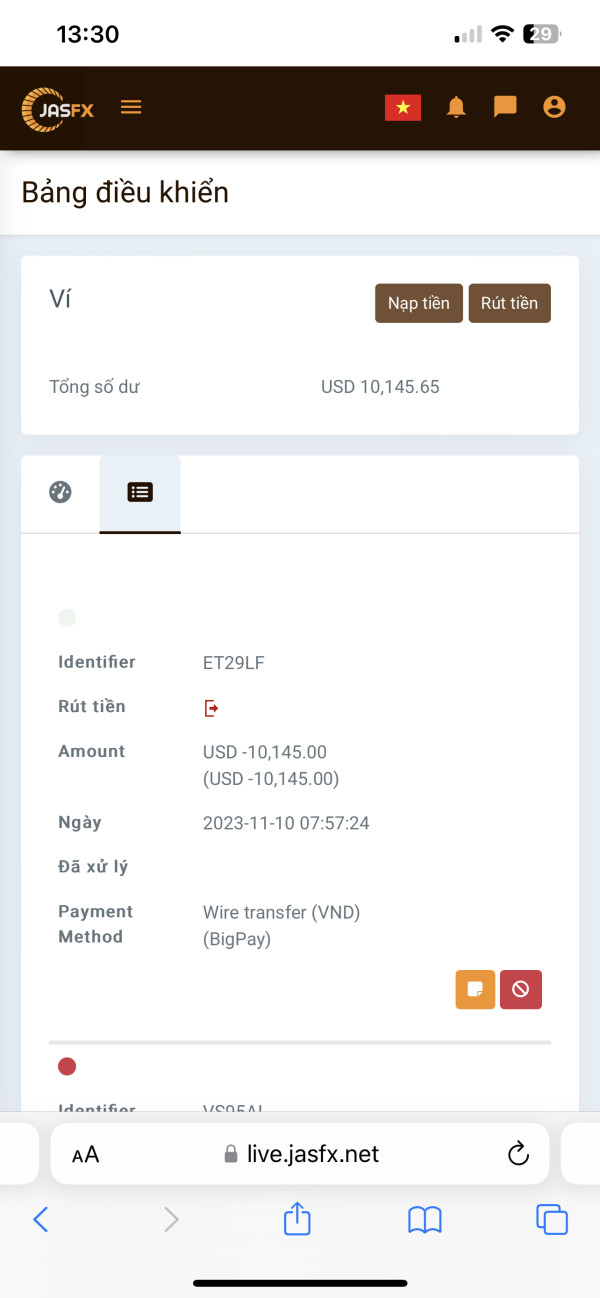Open Safari AA text size menu
This screenshot has width=600, height=1298.
click(86, 1155)
